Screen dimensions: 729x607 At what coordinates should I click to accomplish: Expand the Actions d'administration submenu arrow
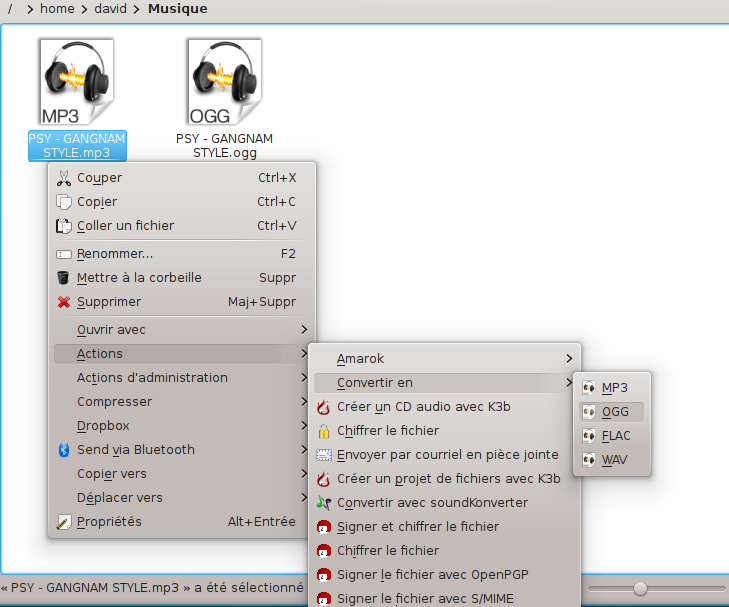(304, 377)
